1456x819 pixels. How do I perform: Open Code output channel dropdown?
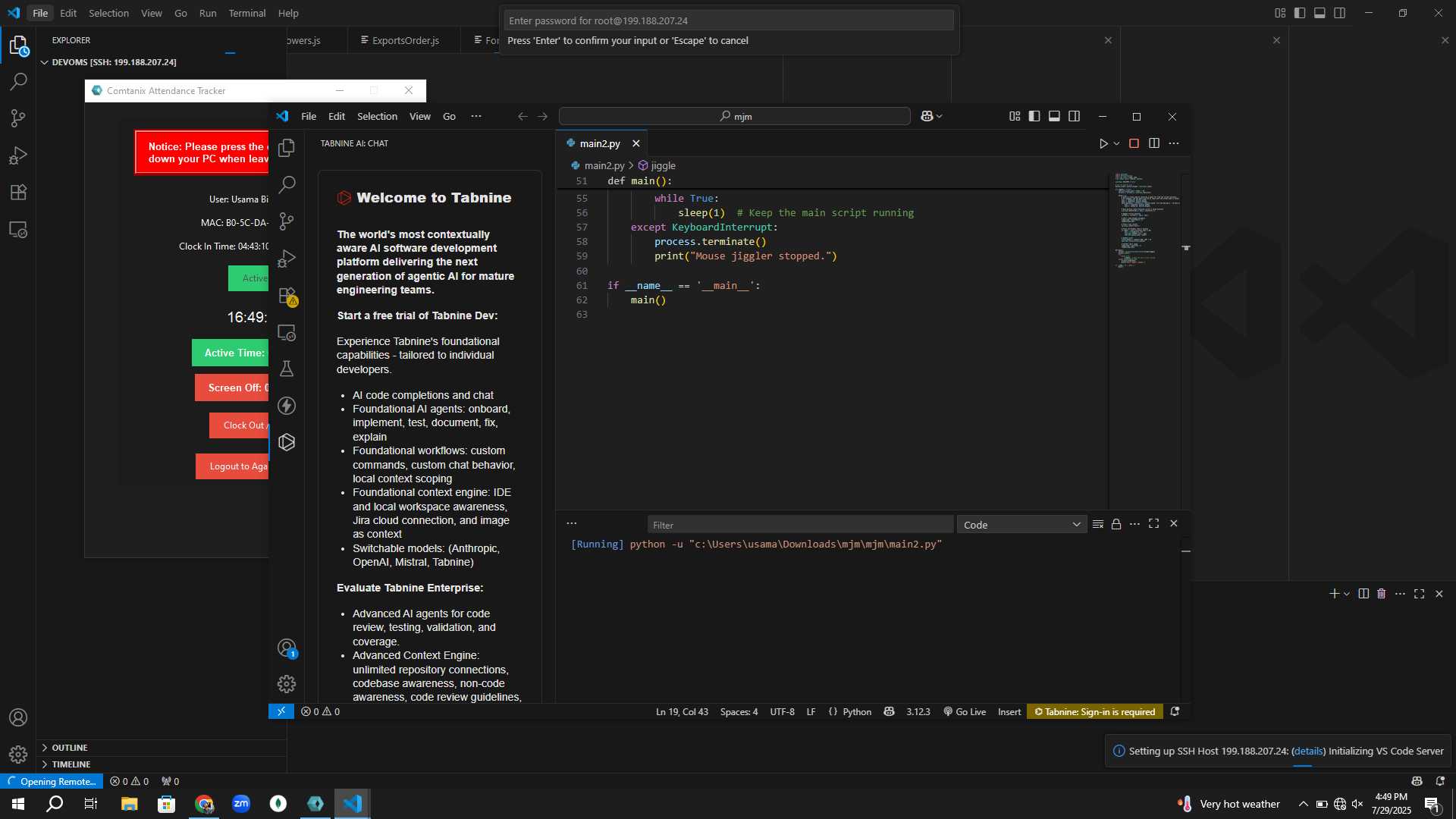(x=1021, y=525)
